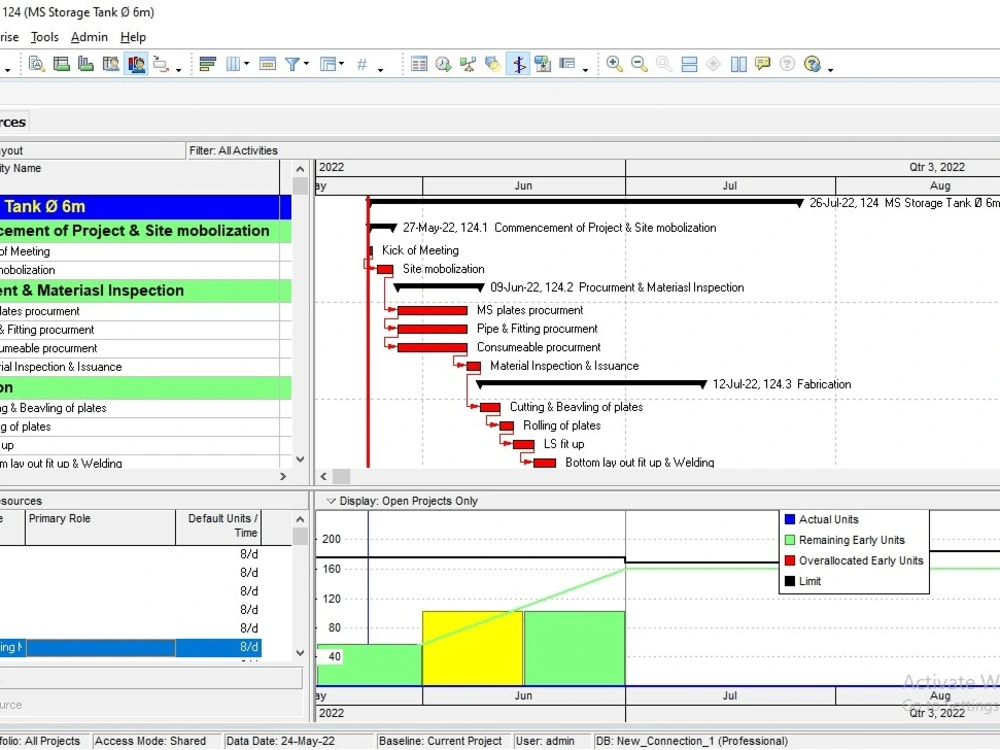The image size is (1000, 750).
Task: Click the Apply Actuals icon
Action: coord(543,64)
